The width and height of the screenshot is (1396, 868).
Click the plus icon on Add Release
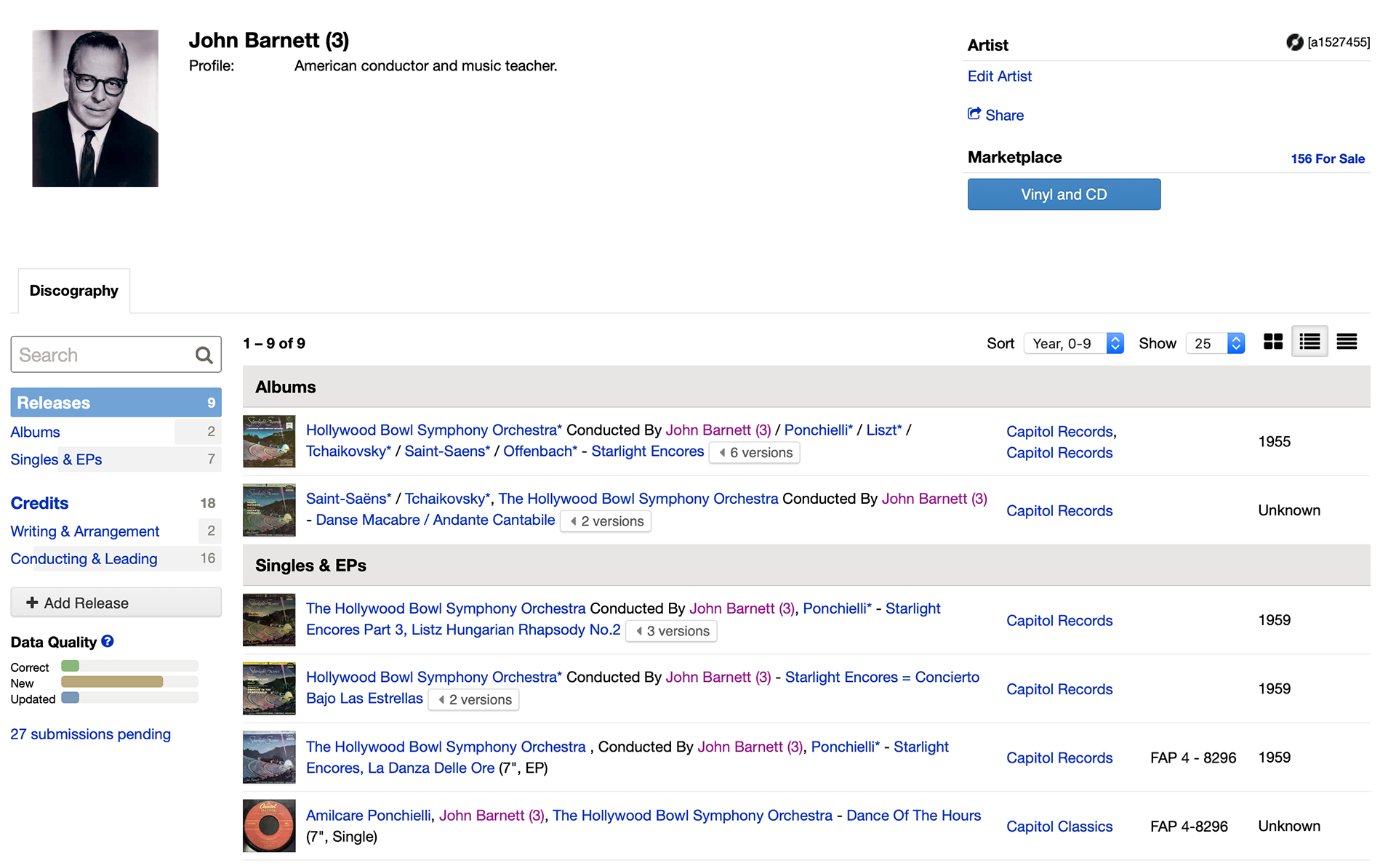click(x=32, y=603)
